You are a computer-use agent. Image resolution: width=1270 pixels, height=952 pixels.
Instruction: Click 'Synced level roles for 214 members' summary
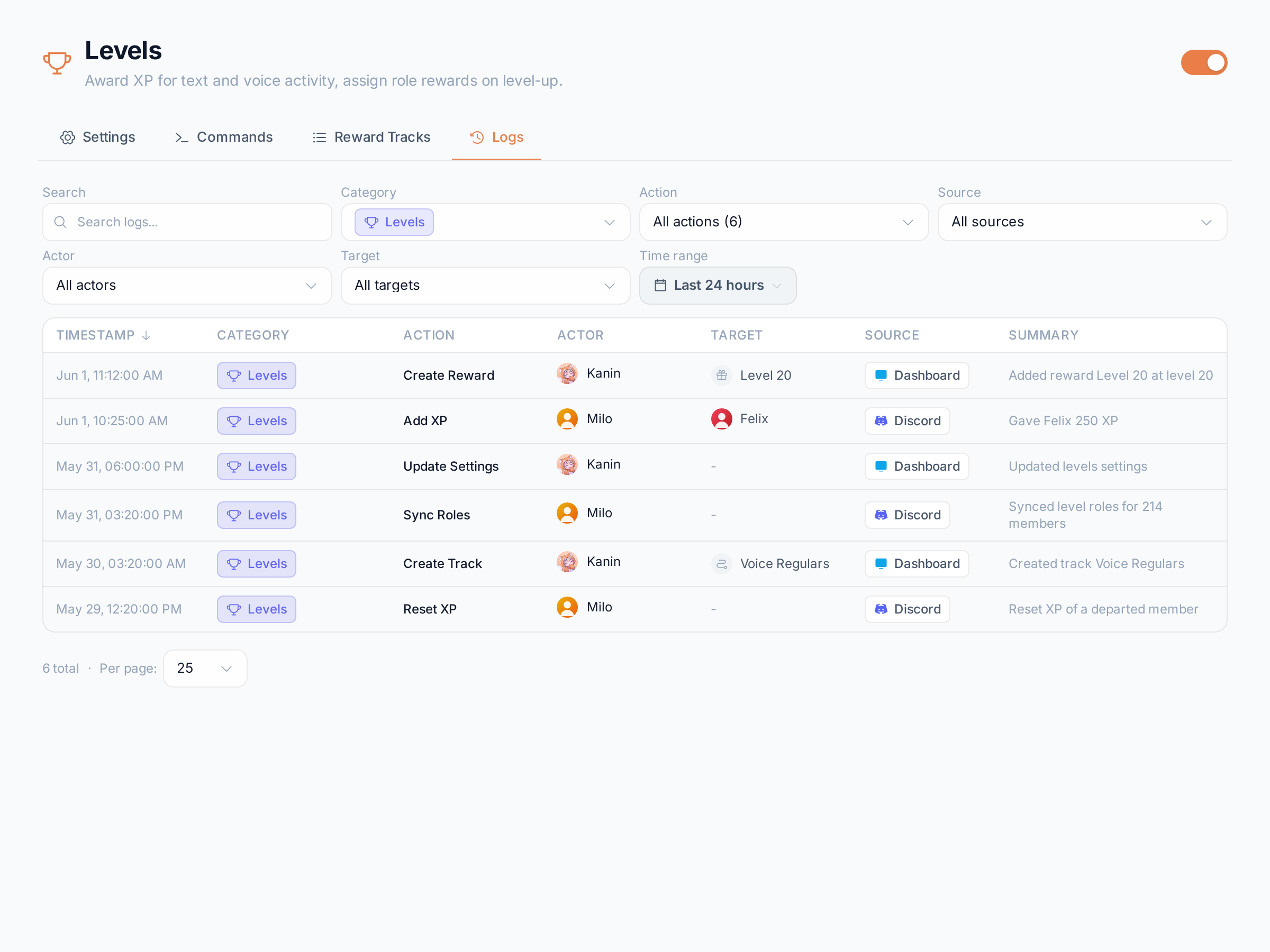1085,515
